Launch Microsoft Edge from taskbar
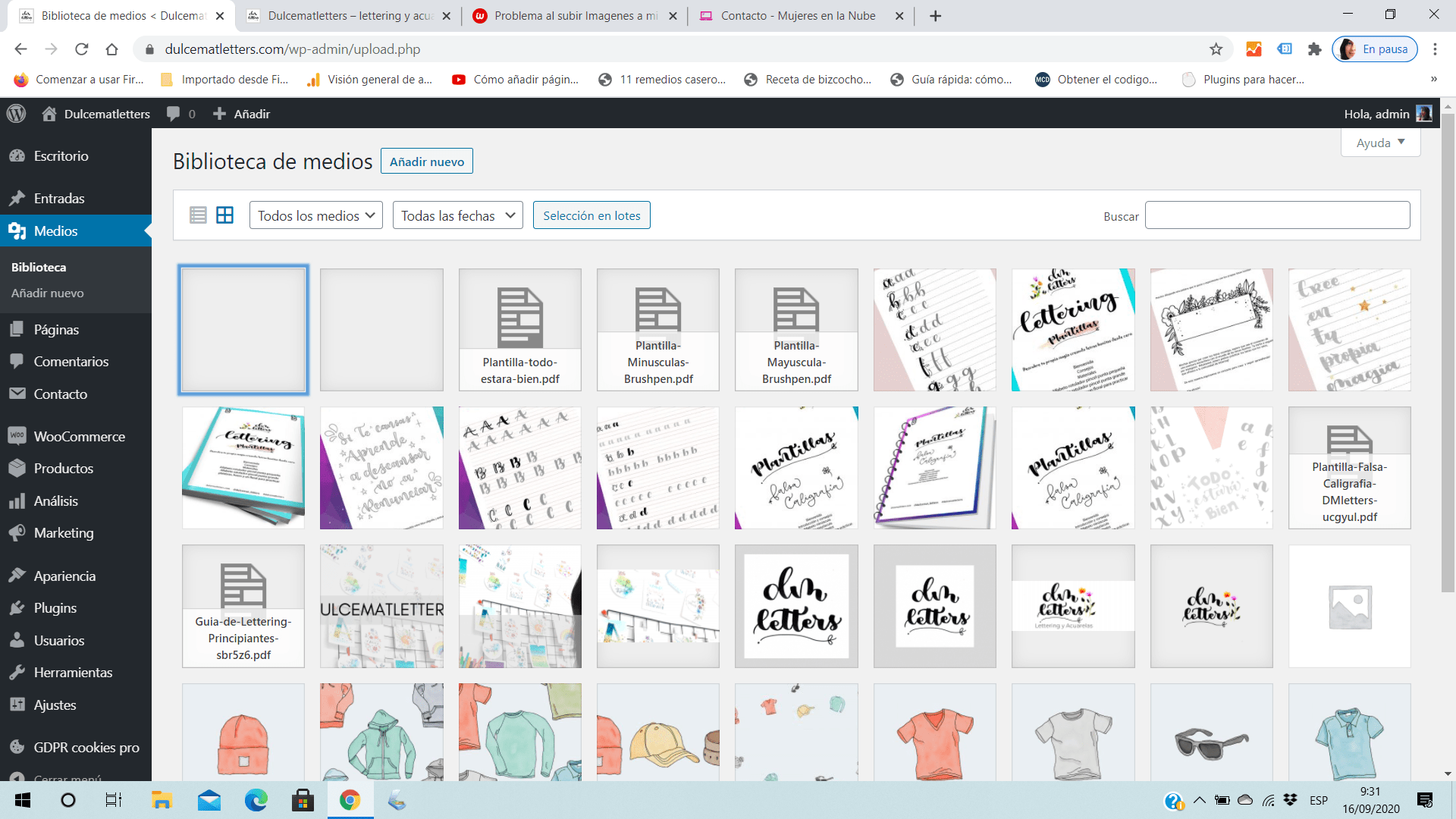The width and height of the screenshot is (1456, 819). pos(256,800)
